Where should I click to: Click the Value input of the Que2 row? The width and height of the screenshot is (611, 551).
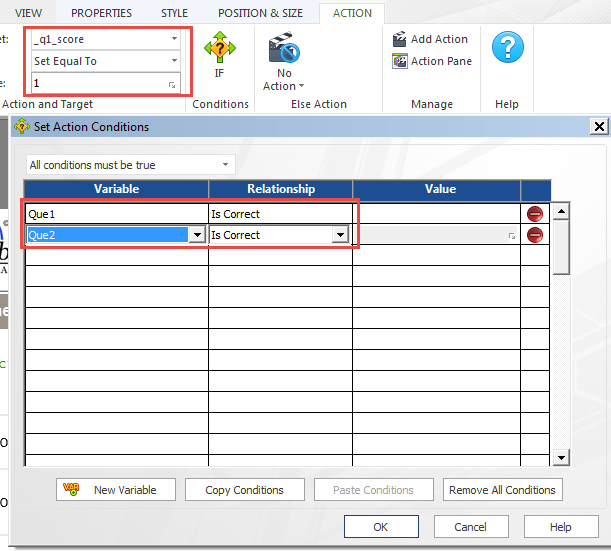tap(436, 235)
